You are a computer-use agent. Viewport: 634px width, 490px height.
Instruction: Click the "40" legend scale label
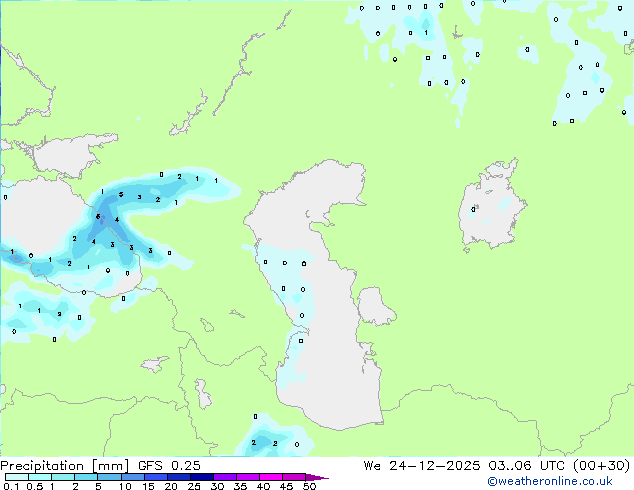(x=263, y=486)
